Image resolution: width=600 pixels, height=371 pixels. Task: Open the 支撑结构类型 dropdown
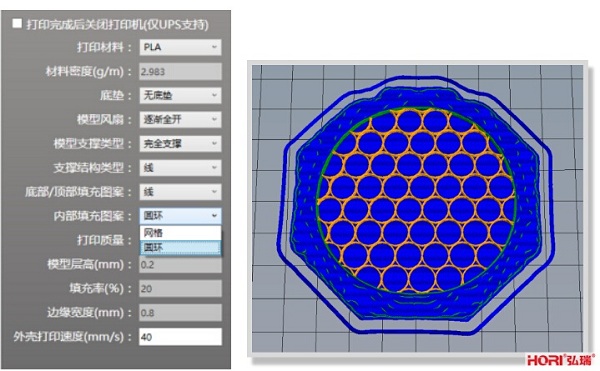click(x=180, y=168)
